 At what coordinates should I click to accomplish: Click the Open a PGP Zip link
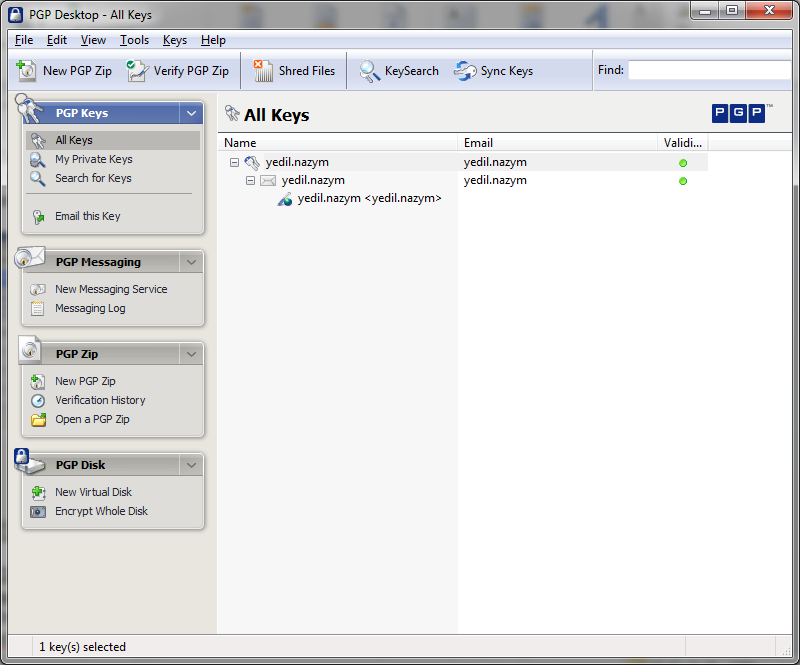[x=92, y=419]
